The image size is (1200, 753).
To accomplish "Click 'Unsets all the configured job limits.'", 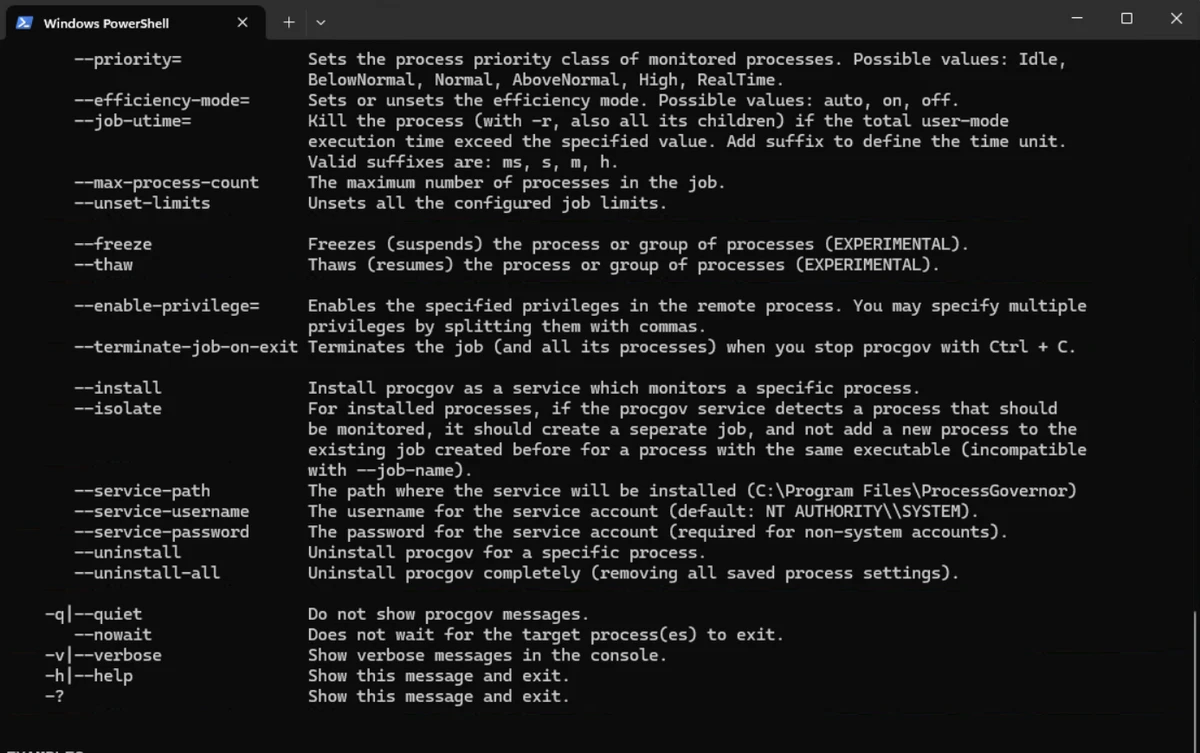I will [x=487, y=203].
